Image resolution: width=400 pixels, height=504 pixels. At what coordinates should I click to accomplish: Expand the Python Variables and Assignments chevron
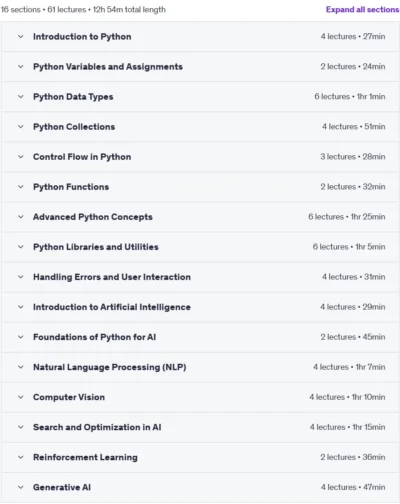pyautogui.click(x=21, y=67)
